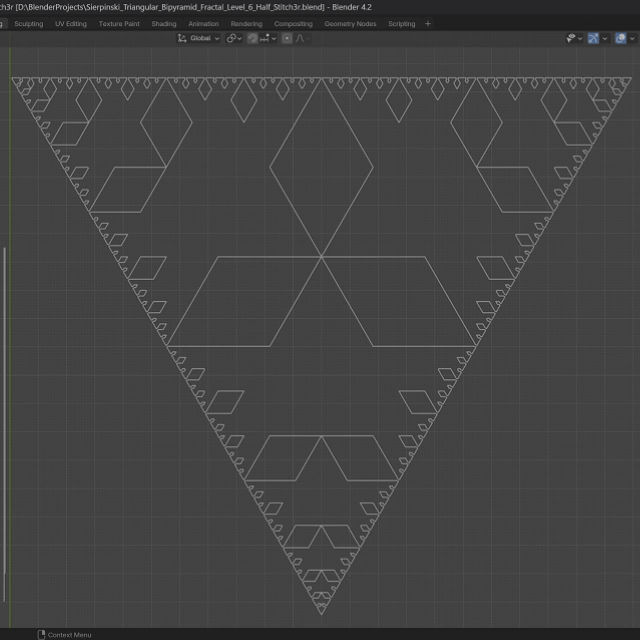
Task: Switch to the Animation workspace
Action: coord(203,23)
